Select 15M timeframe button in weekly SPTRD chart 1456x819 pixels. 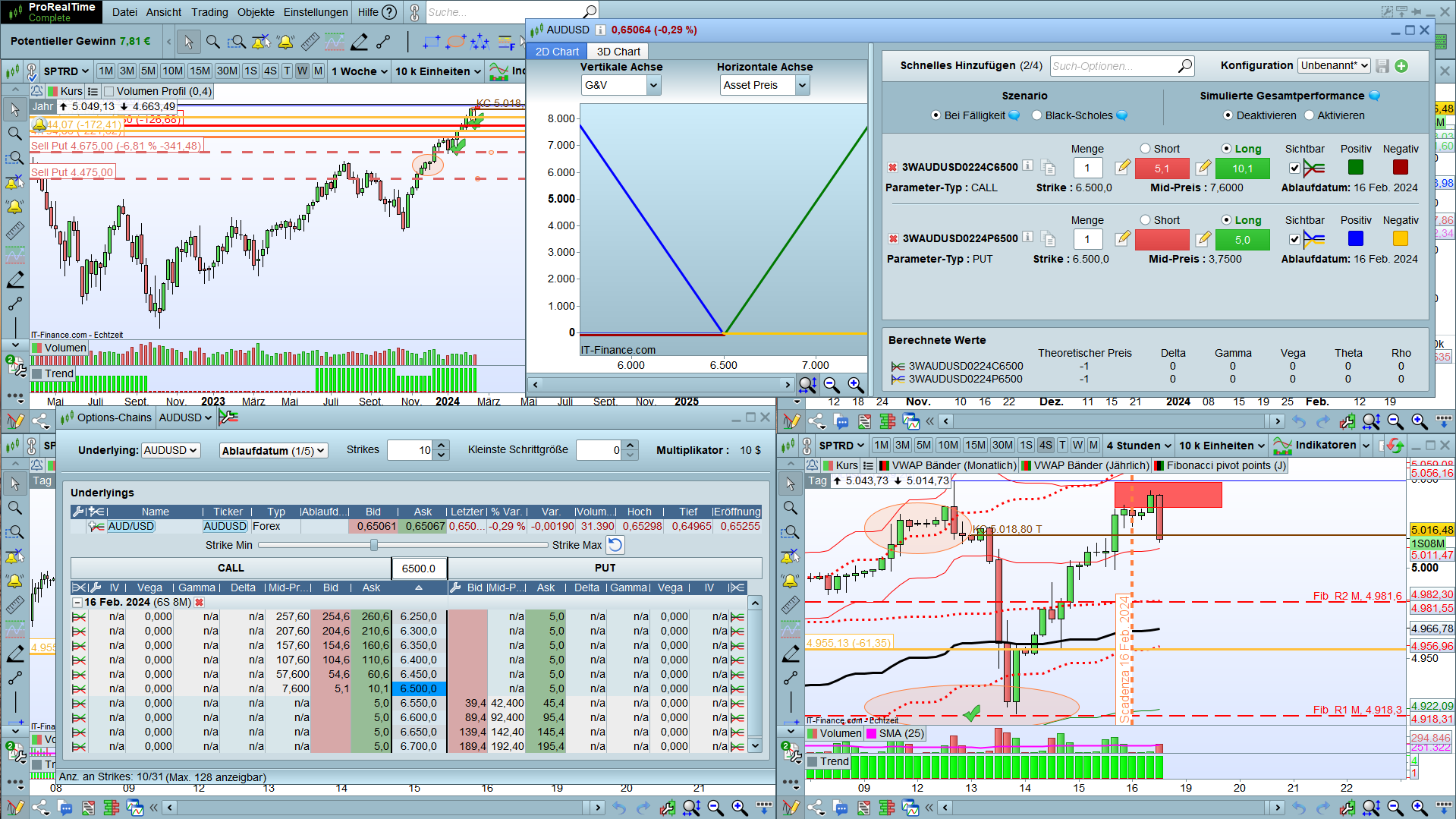(x=200, y=71)
